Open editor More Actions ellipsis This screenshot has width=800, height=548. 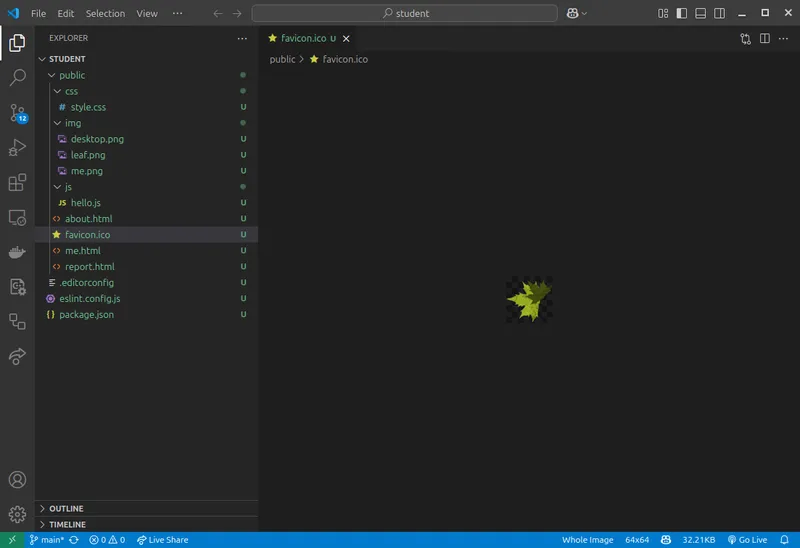pos(783,39)
